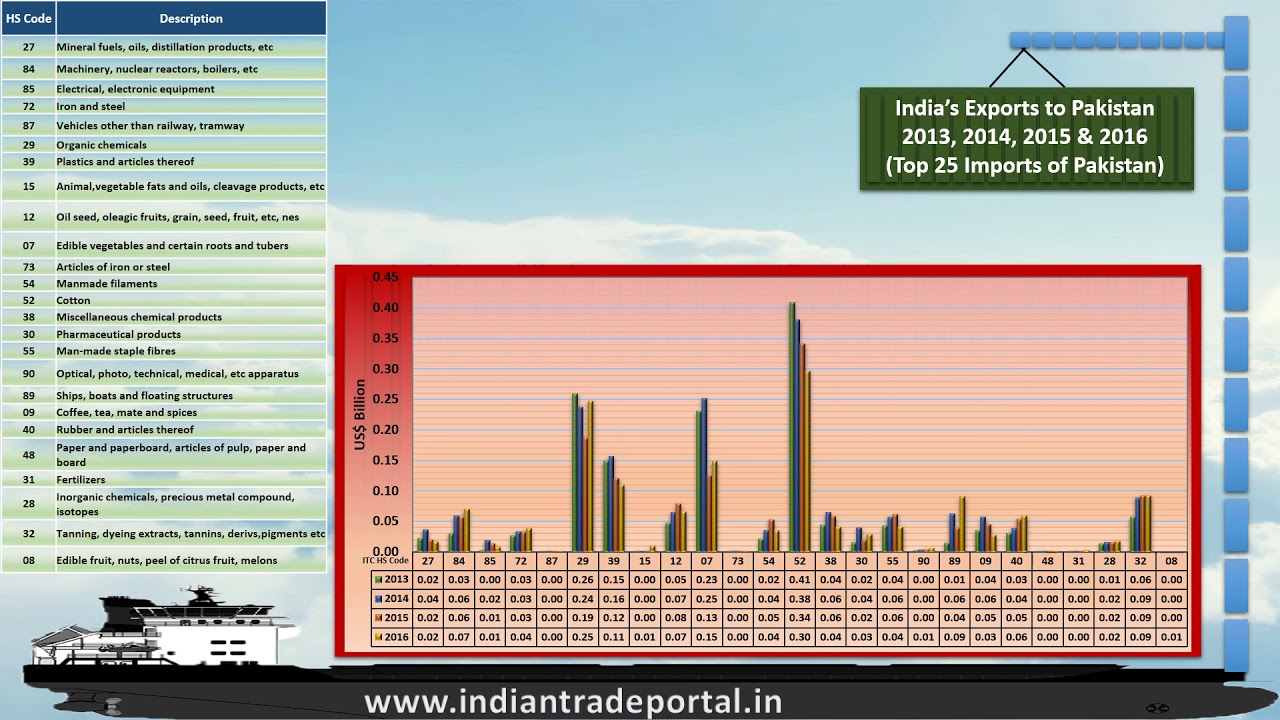The height and width of the screenshot is (720, 1280).
Task: Click the Description column header
Action: (191, 18)
